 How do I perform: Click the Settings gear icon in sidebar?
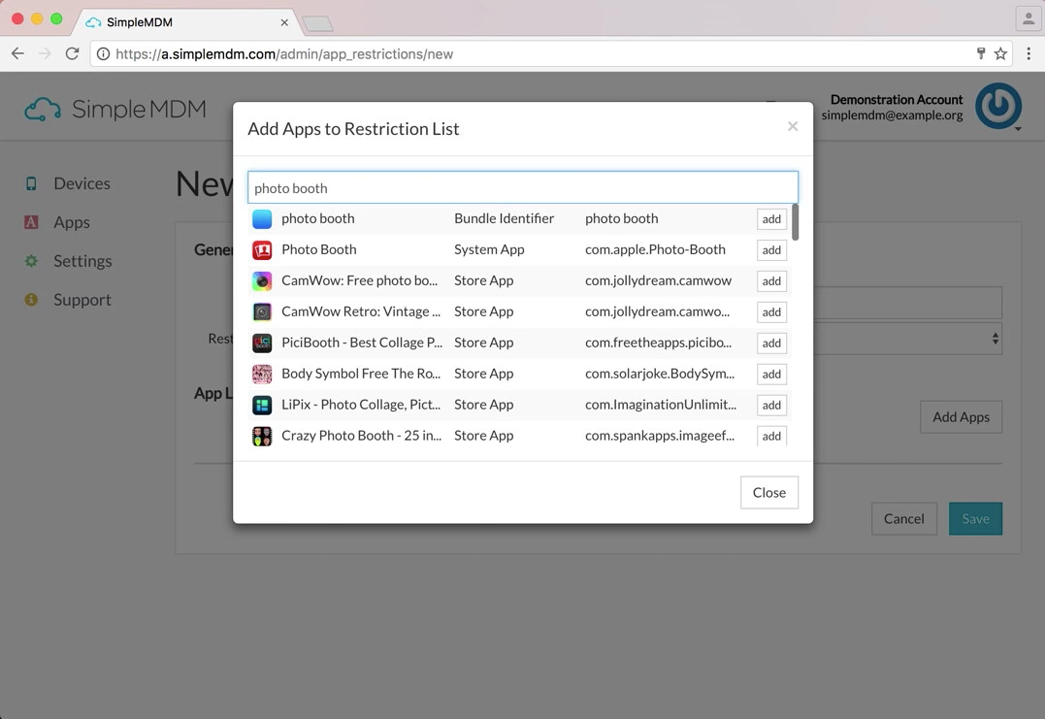click(x=31, y=261)
